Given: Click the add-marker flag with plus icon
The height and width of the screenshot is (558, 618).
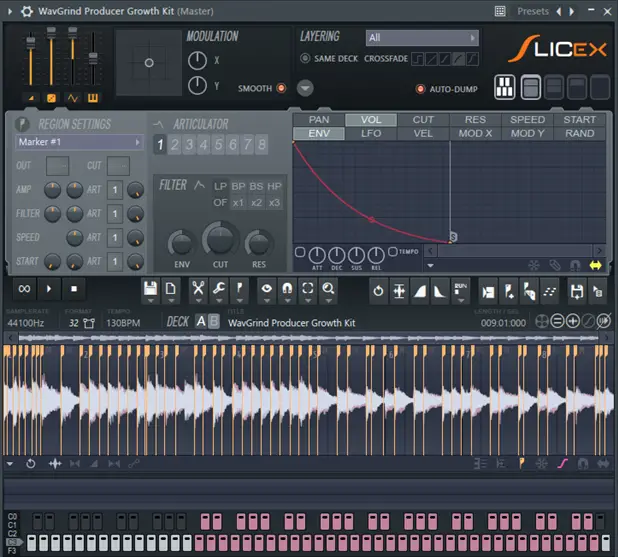Looking at the screenshot, I should coord(508,292).
